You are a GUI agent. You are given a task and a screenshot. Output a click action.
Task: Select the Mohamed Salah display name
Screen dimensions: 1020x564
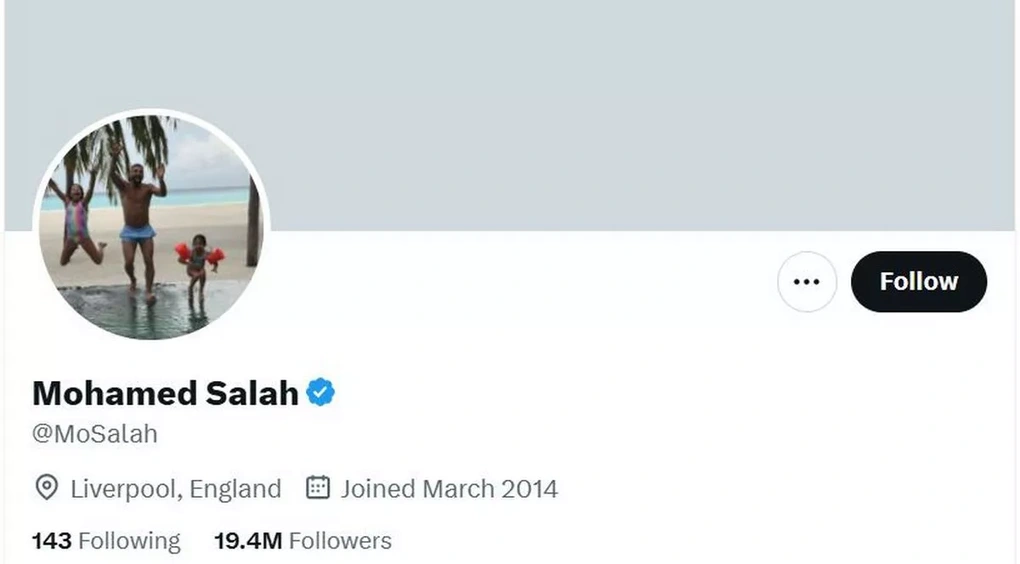[165, 393]
